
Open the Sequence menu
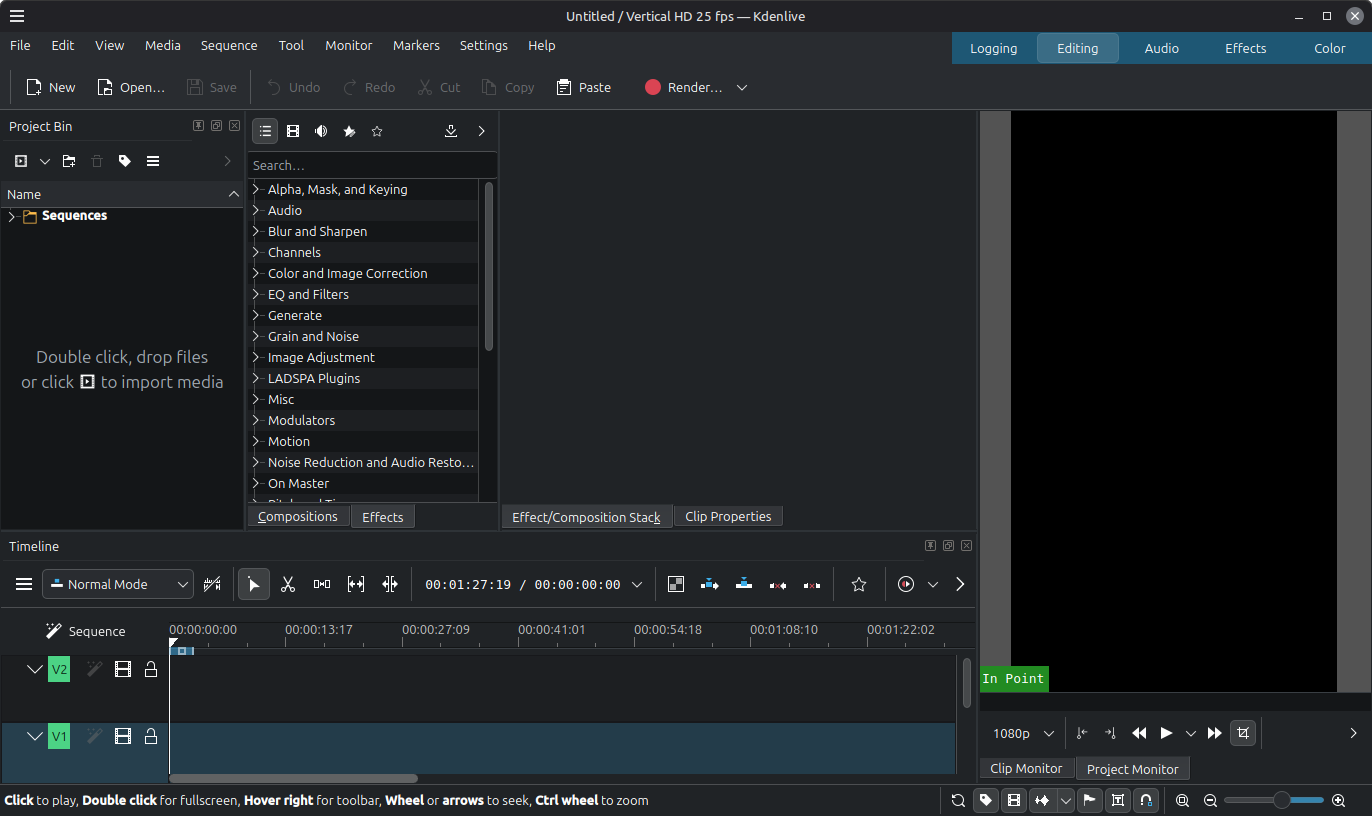229,45
